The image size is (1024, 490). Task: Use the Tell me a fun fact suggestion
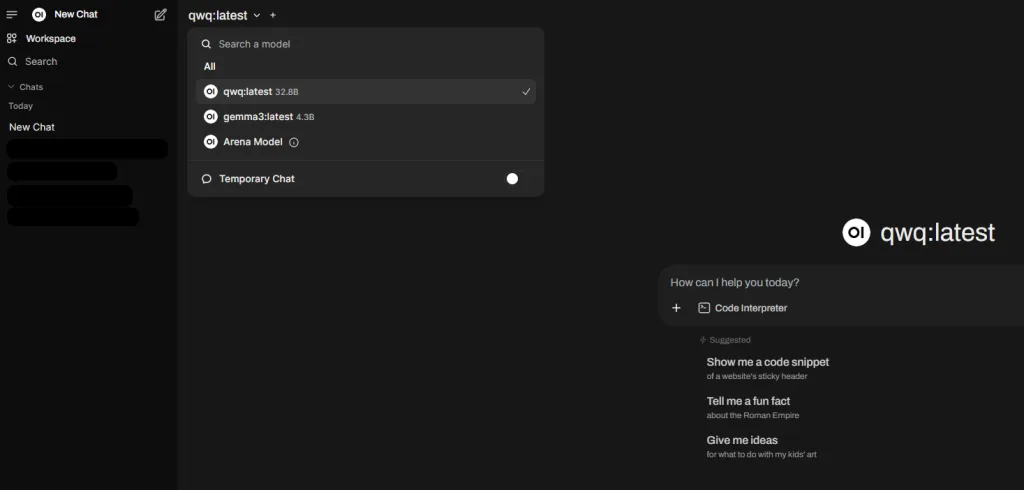pyautogui.click(x=752, y=407)
